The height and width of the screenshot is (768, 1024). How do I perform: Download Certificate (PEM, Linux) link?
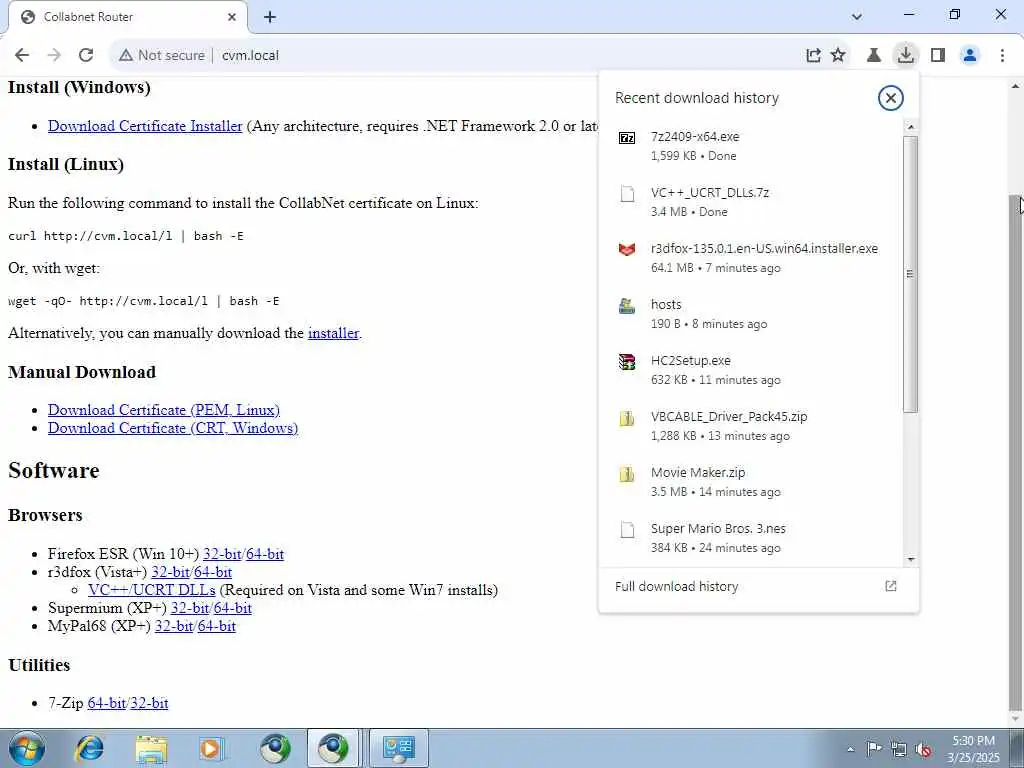tap(164, 410)
